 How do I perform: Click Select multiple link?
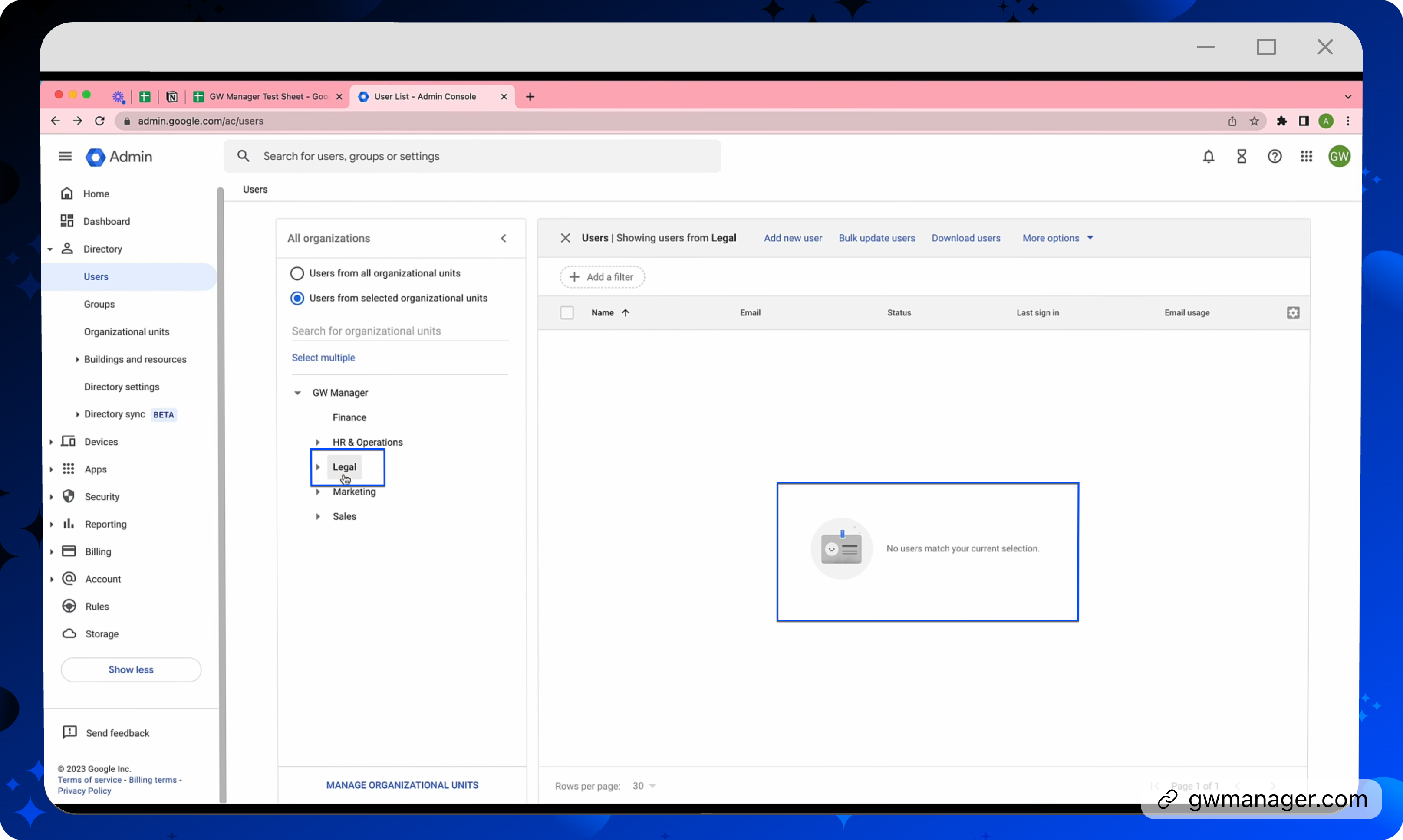click(323, 358)
